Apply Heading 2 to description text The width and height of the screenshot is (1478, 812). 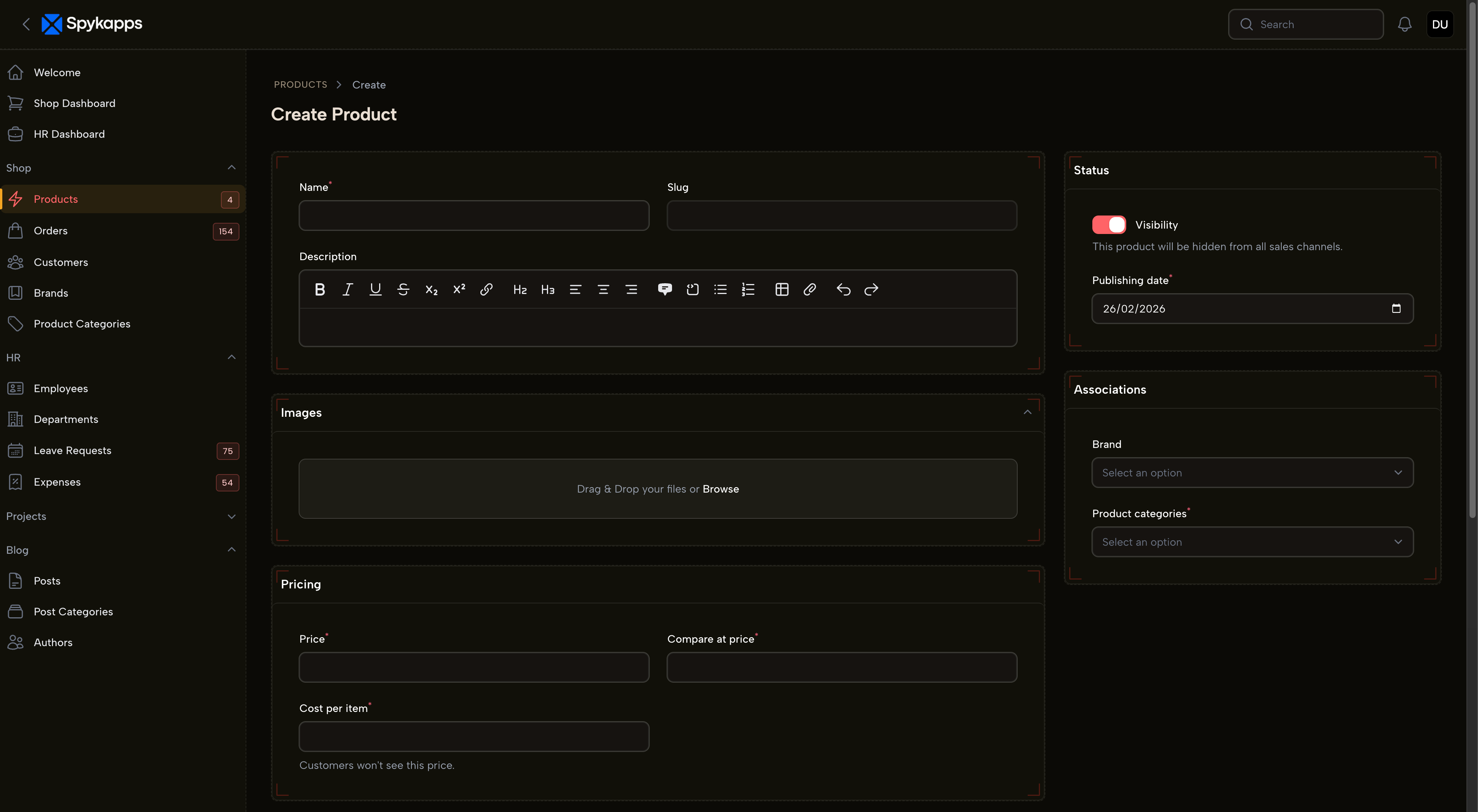click(519, 289)
